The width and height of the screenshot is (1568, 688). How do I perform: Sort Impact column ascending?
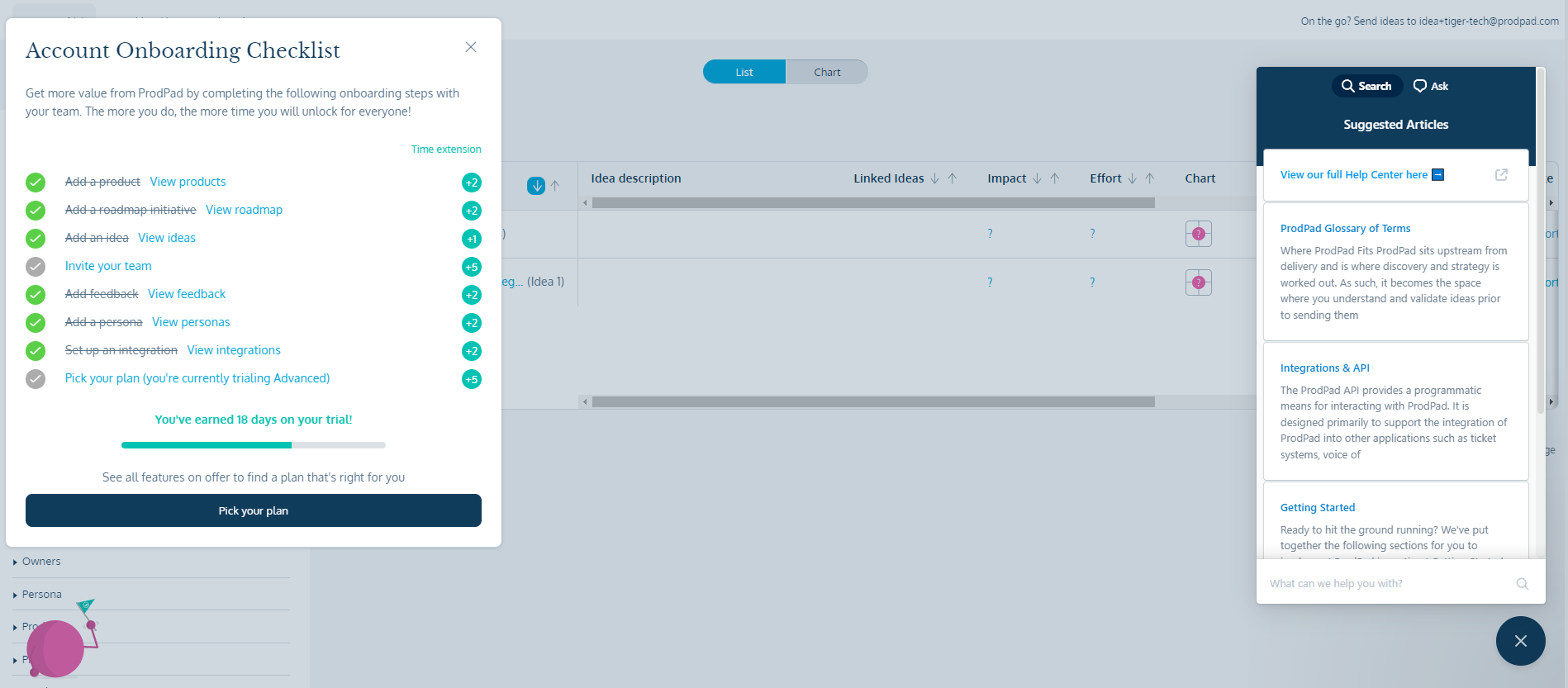(1055, 178)
